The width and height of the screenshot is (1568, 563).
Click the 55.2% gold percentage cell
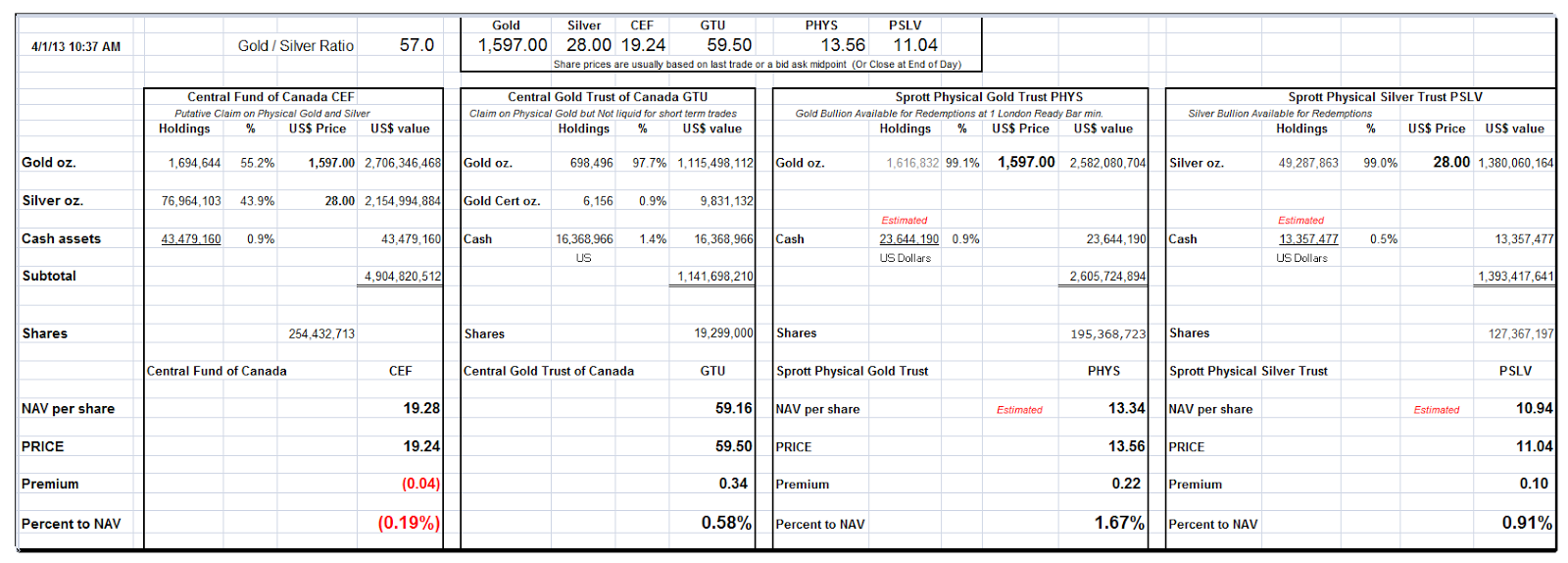258,163
